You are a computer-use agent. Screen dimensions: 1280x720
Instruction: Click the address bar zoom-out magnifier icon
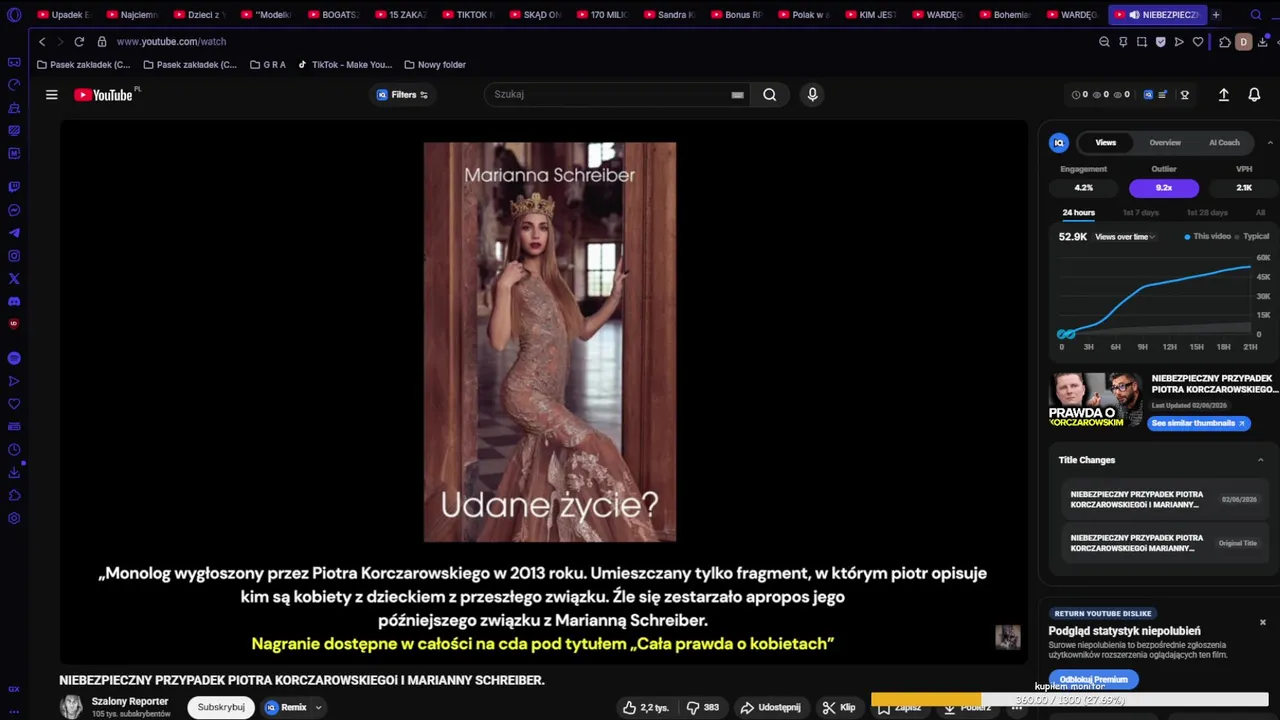click(x=1104, y=42)
